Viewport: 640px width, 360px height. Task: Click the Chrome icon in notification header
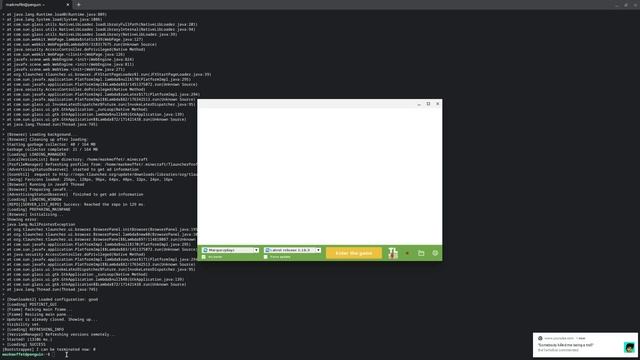(x=540, y=338)
